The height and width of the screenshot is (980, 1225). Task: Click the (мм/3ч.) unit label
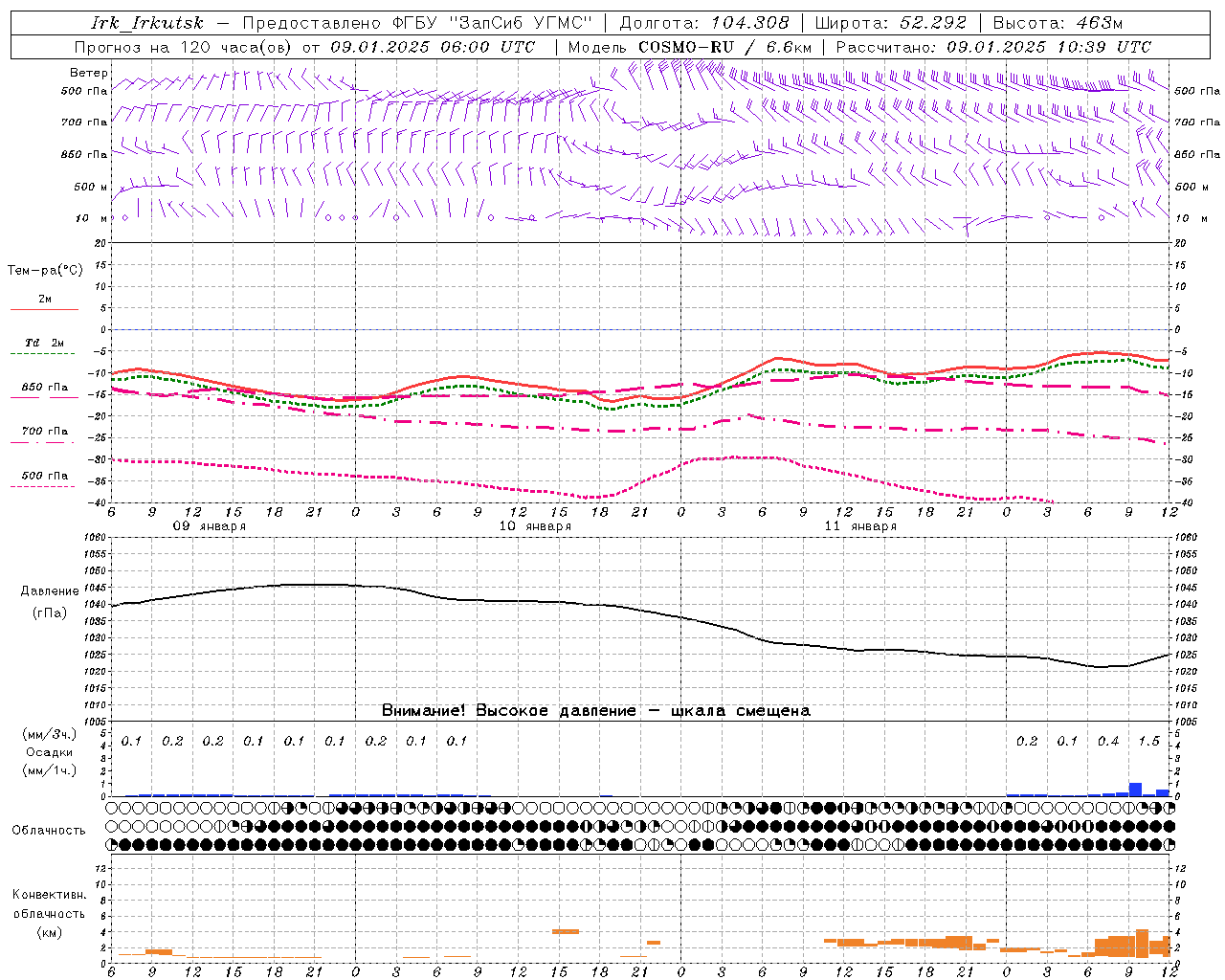49,734
